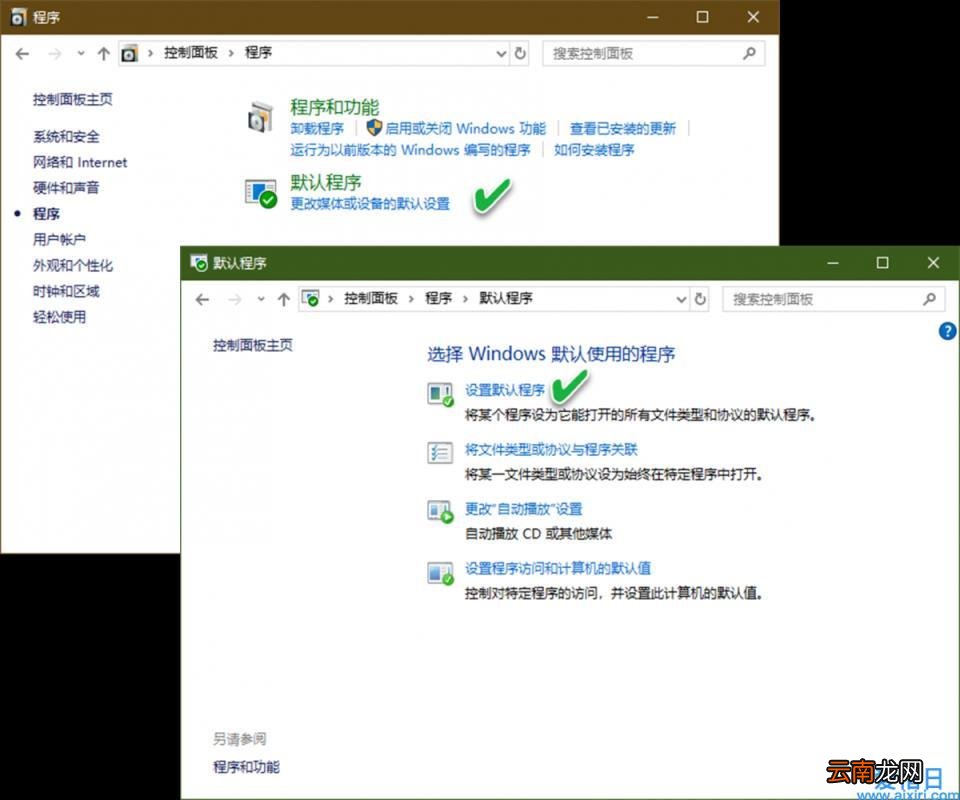960x800 pixels.
Task: Click the 程序 window title bar icon
Action: click(18, 17)
